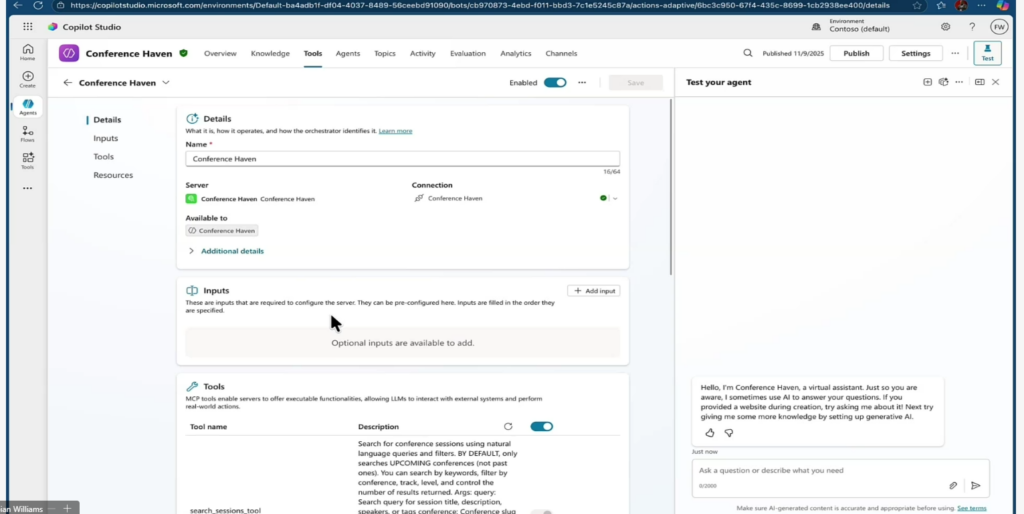Image resolution: width=1024 pixels, height=514 pixels.
Task: Click the Add input button
Action: click(594, 291)
